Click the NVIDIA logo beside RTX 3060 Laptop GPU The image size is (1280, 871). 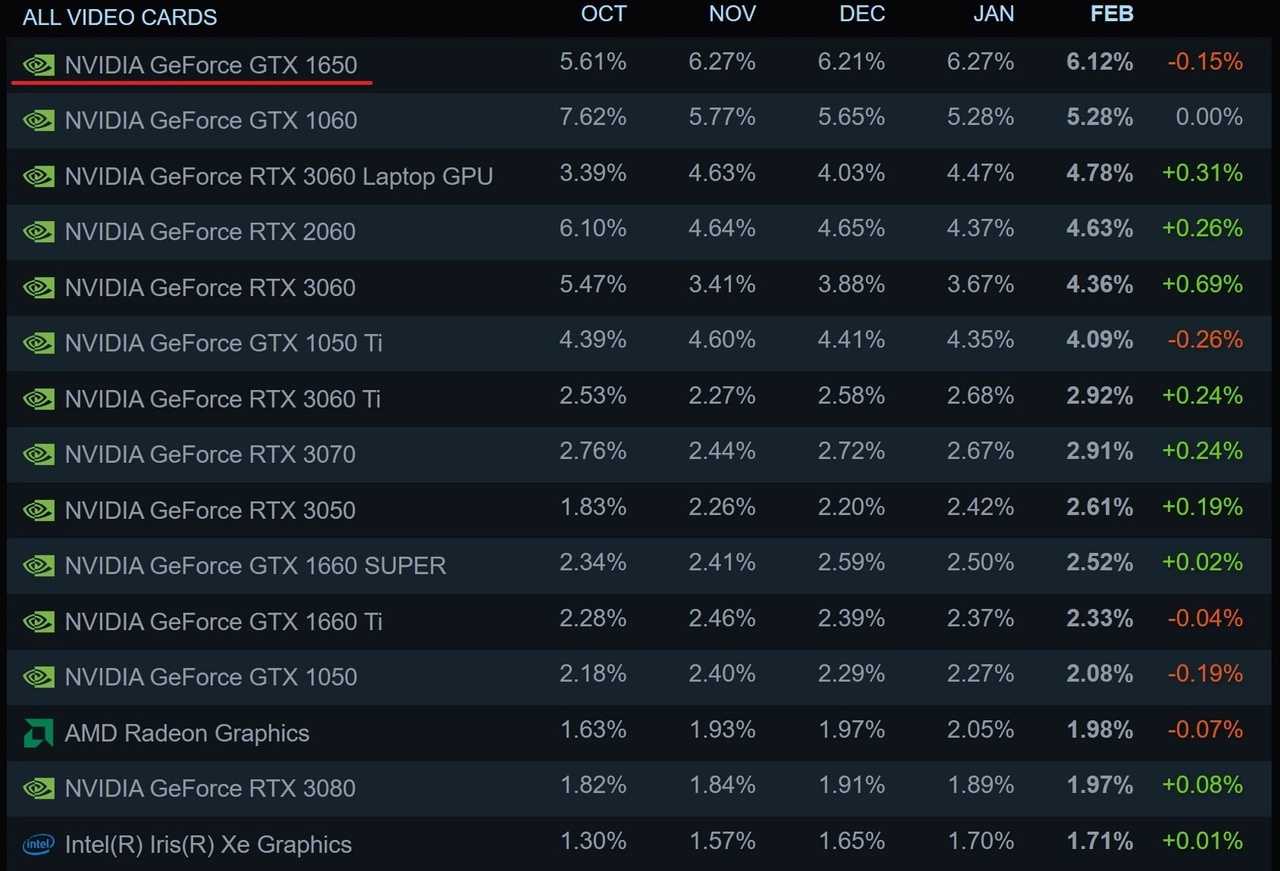coord(39,176)
